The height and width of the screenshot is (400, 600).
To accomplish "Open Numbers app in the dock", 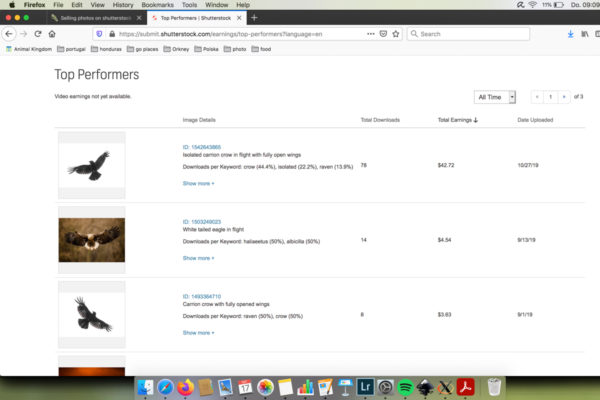I will 305,387.
